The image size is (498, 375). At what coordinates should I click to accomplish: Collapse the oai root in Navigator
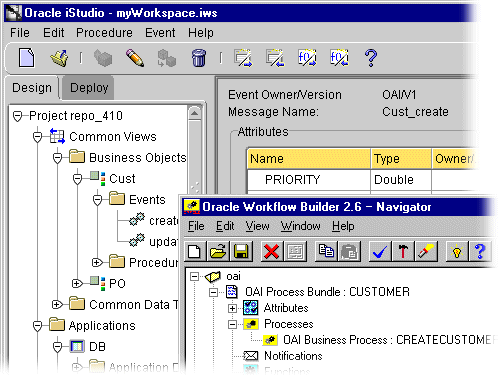(194, 276)
